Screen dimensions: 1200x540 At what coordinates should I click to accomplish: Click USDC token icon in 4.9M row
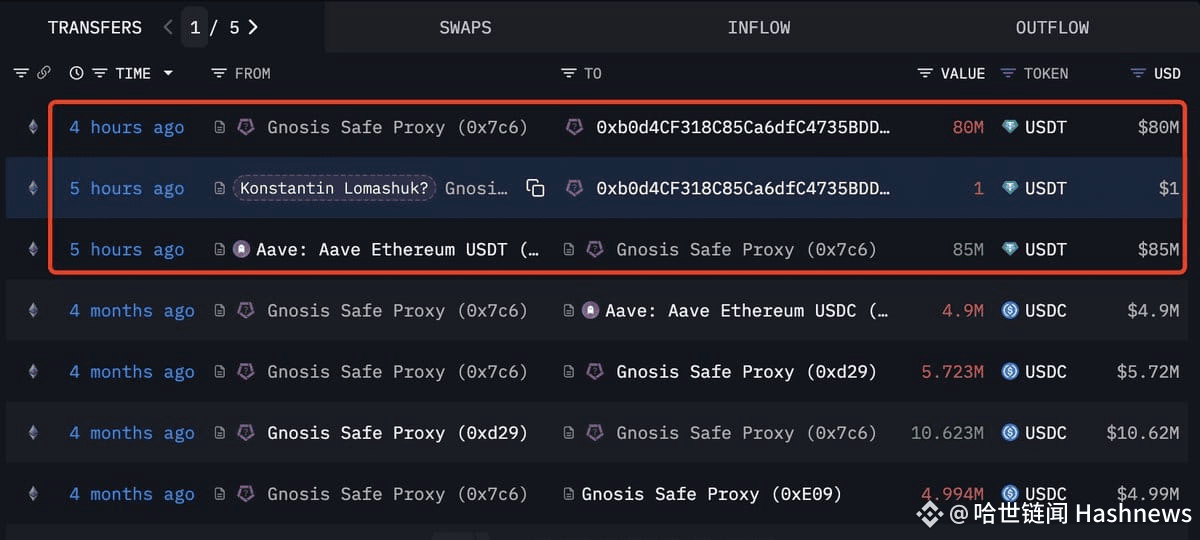pyautogui.click(x=1010, y=310)
